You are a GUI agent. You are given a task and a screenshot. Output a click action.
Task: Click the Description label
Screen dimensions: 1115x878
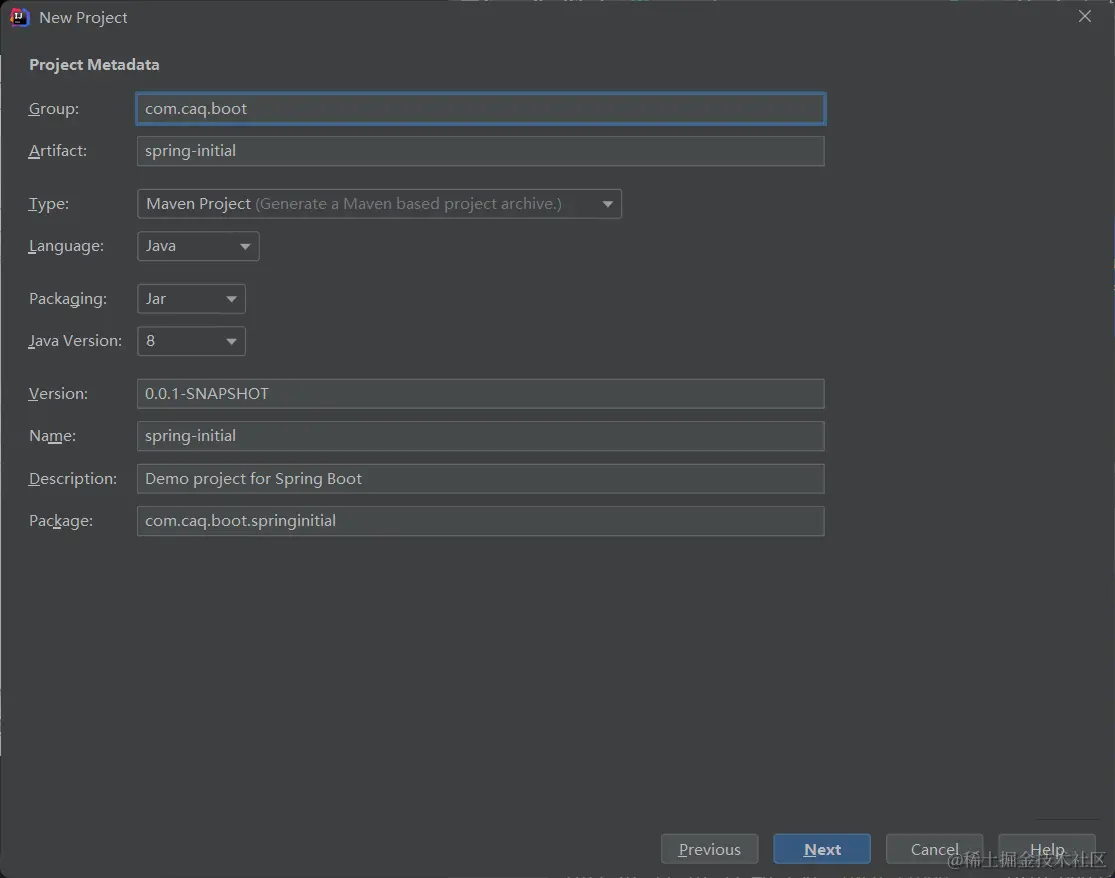click(x=73, y=478)
